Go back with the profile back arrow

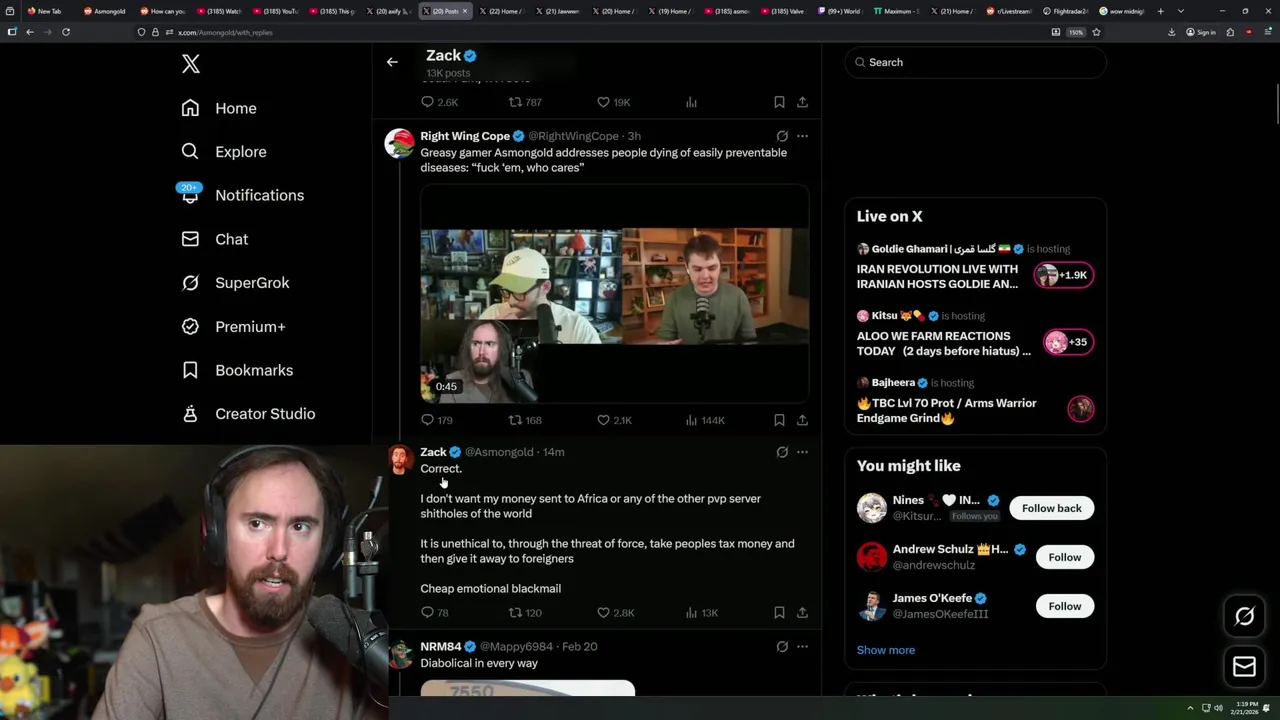pyautogui.click(x=392, y=62)
